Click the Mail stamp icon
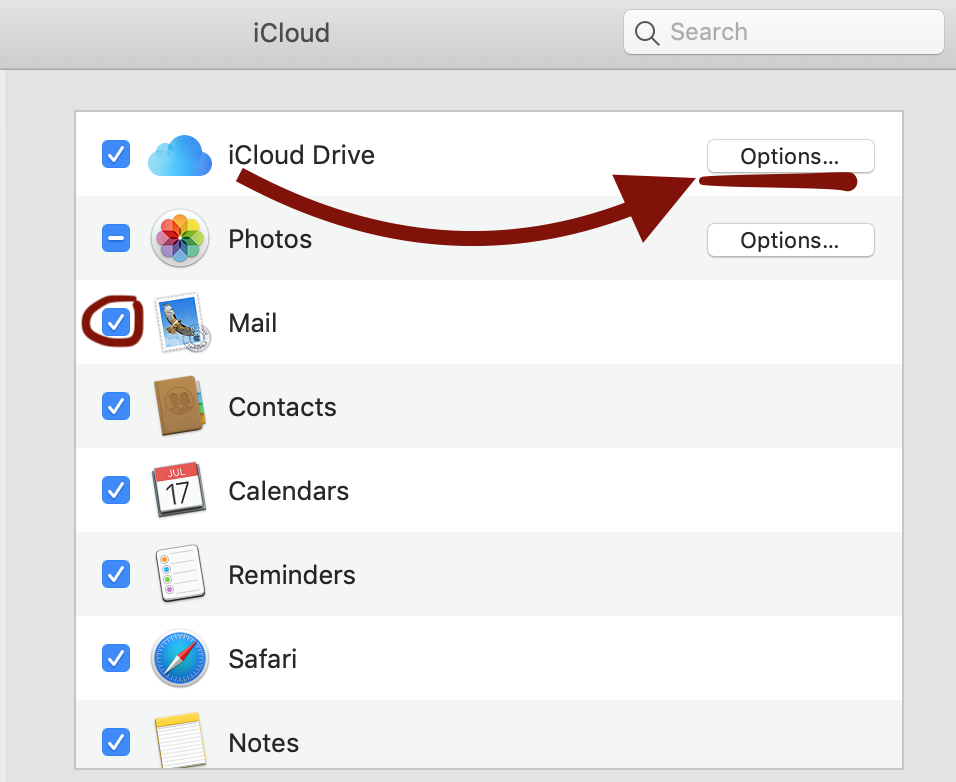This screenshot has height=782, width=956. click(182, 322)
